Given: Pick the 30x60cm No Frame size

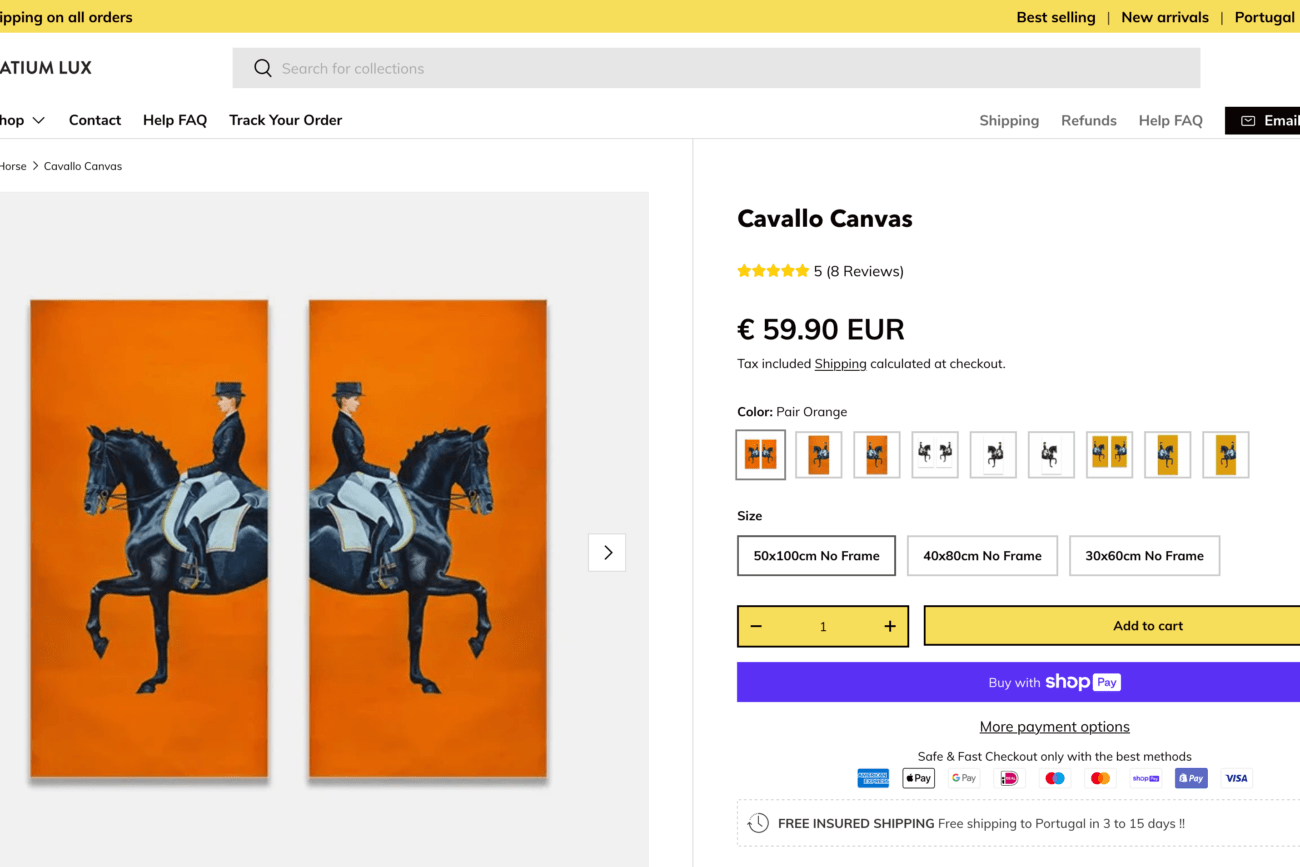Looking at the screenshot, I should click(x=1144, y=556).
